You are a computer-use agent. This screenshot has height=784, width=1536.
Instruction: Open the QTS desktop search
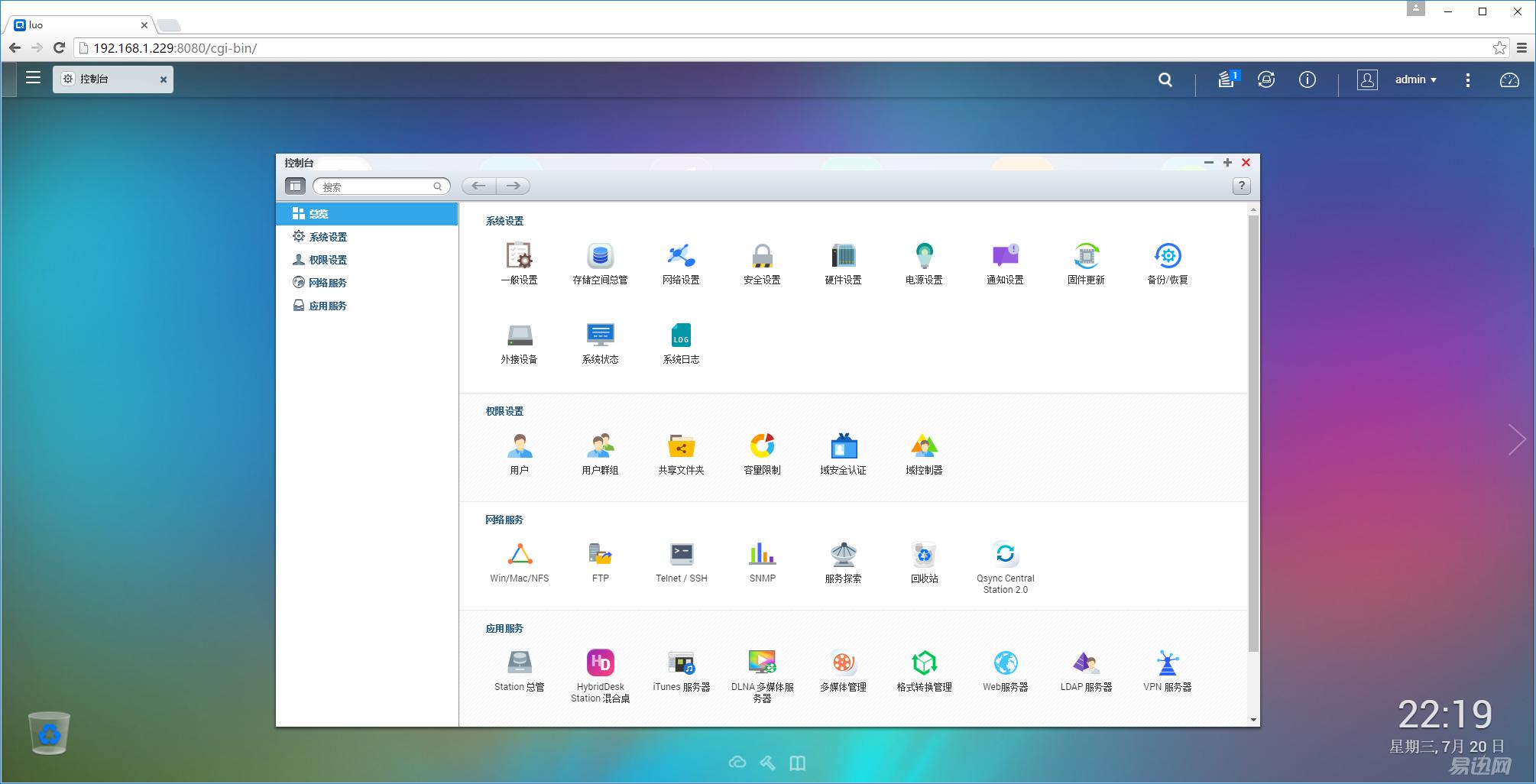point(1165,79)
